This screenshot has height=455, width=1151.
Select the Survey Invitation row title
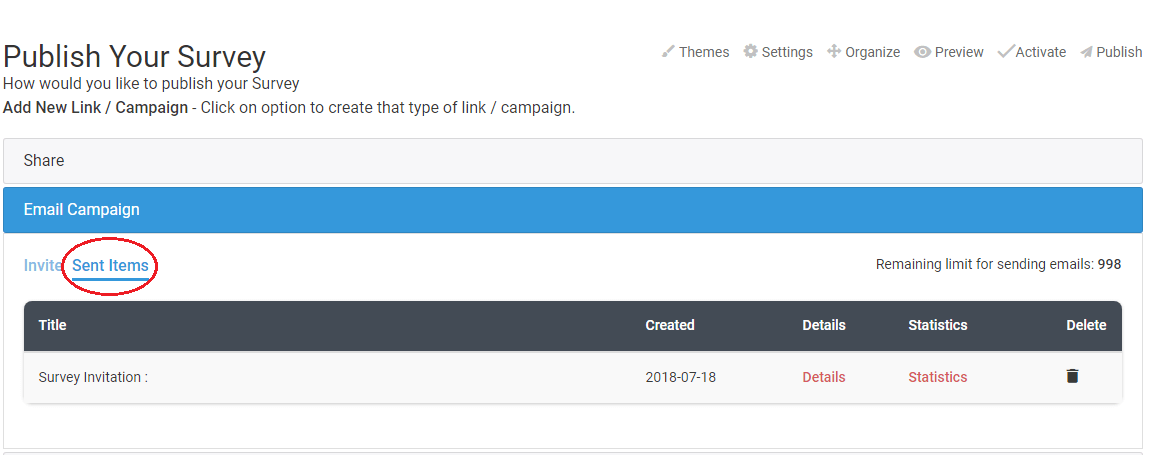point(93,377)
